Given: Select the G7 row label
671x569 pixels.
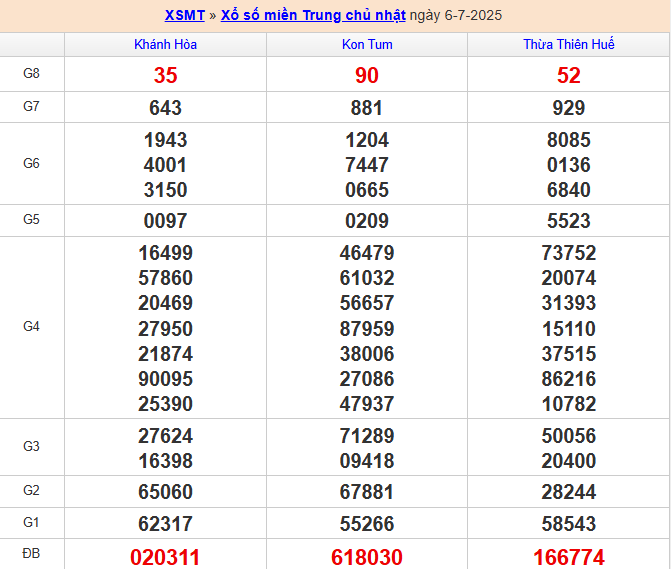Looking at the screenshot, I should click(x=31, y=106).
